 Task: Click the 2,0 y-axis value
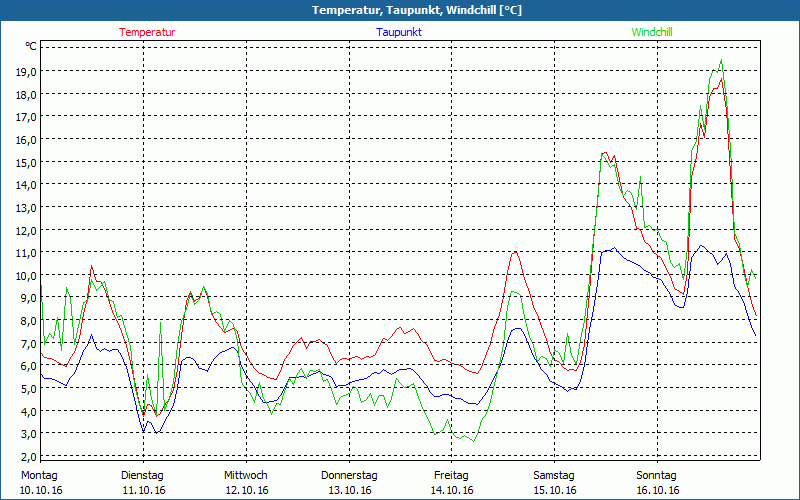[x=29, y=456]
